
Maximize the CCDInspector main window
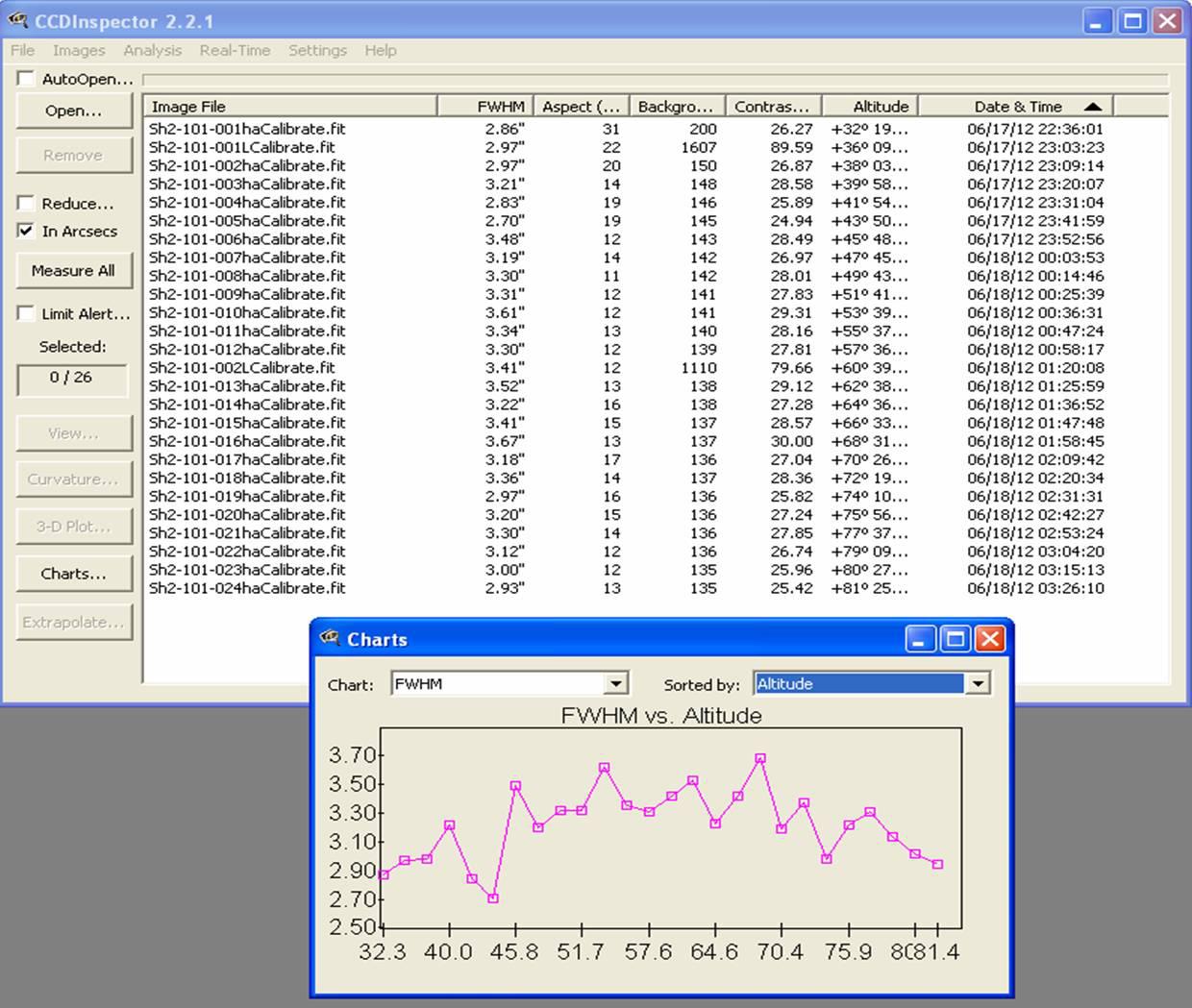point(1132,21)
